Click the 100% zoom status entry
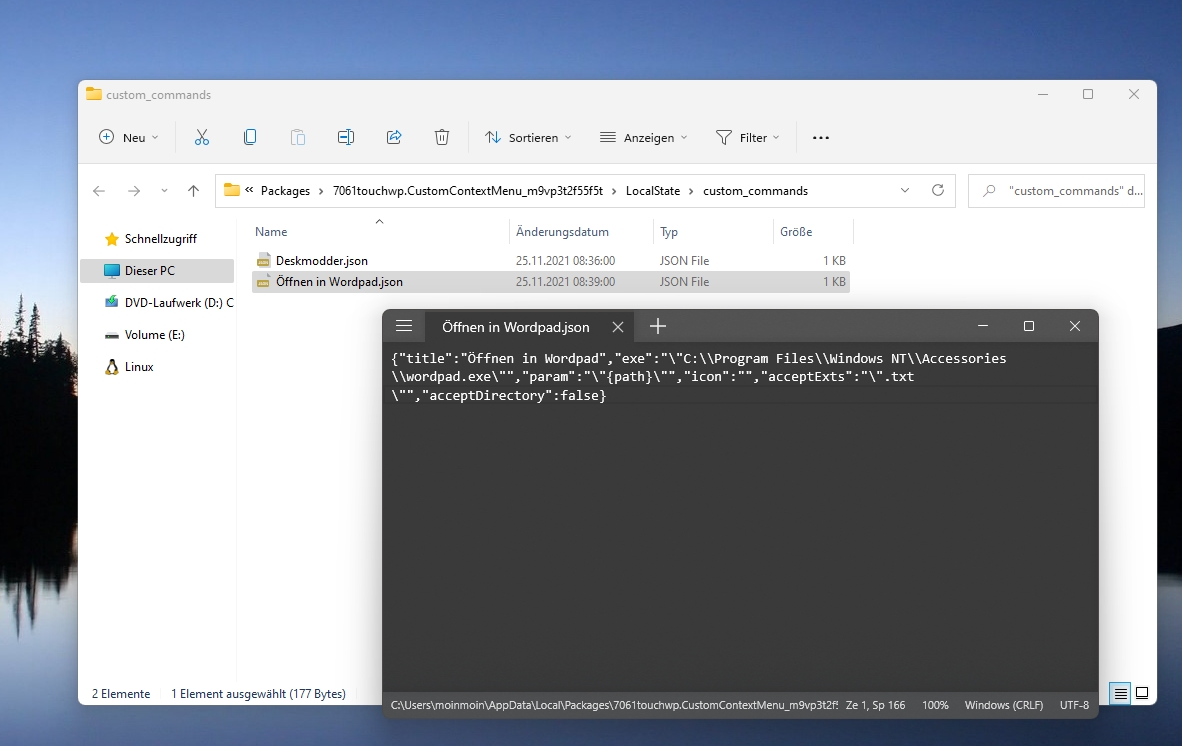The width and height of the screenshot is (1182, 746). [x=935, y=705]
